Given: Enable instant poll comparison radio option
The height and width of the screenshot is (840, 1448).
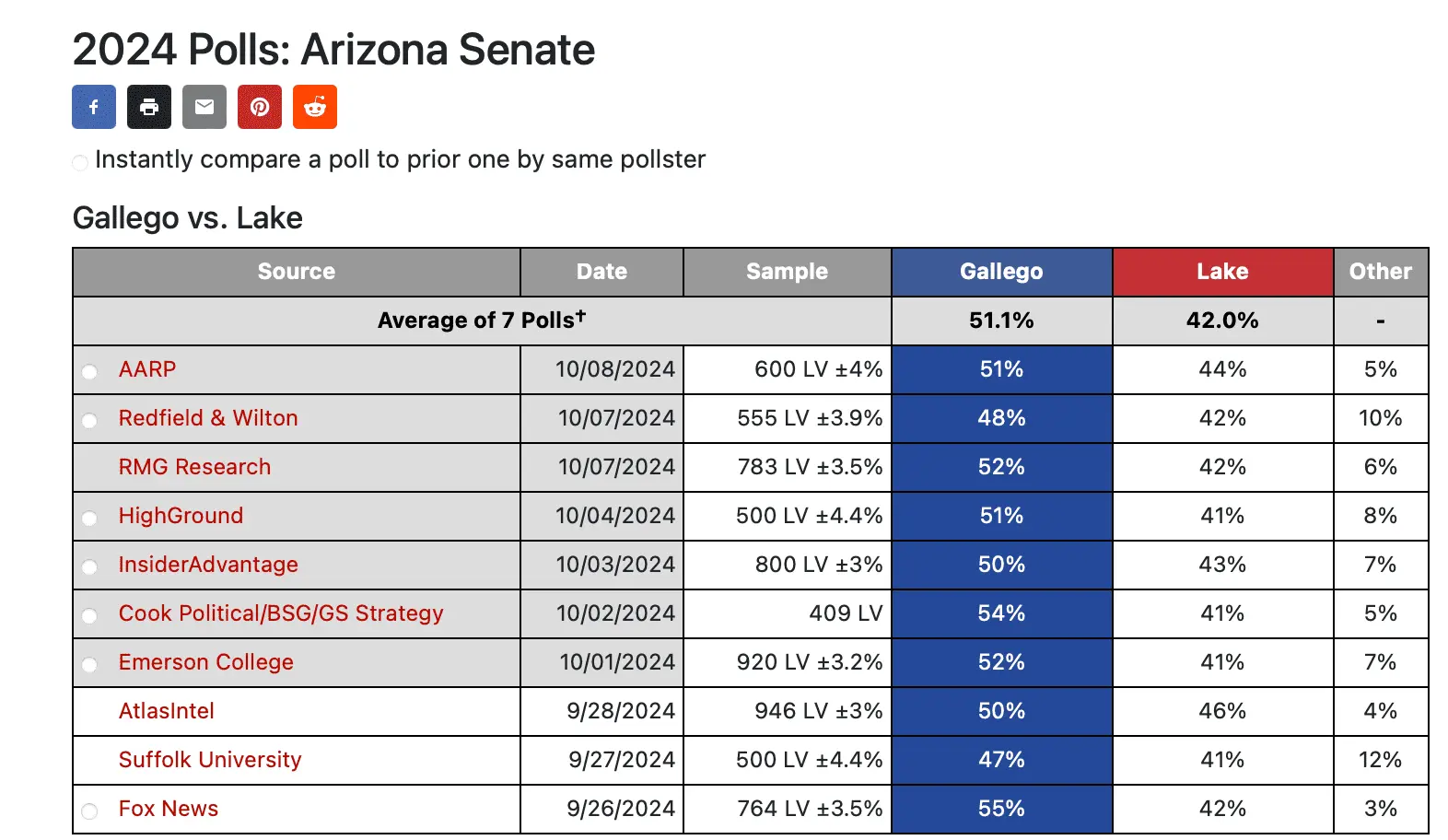Looking at the screenshot, I should coord(80,163).
